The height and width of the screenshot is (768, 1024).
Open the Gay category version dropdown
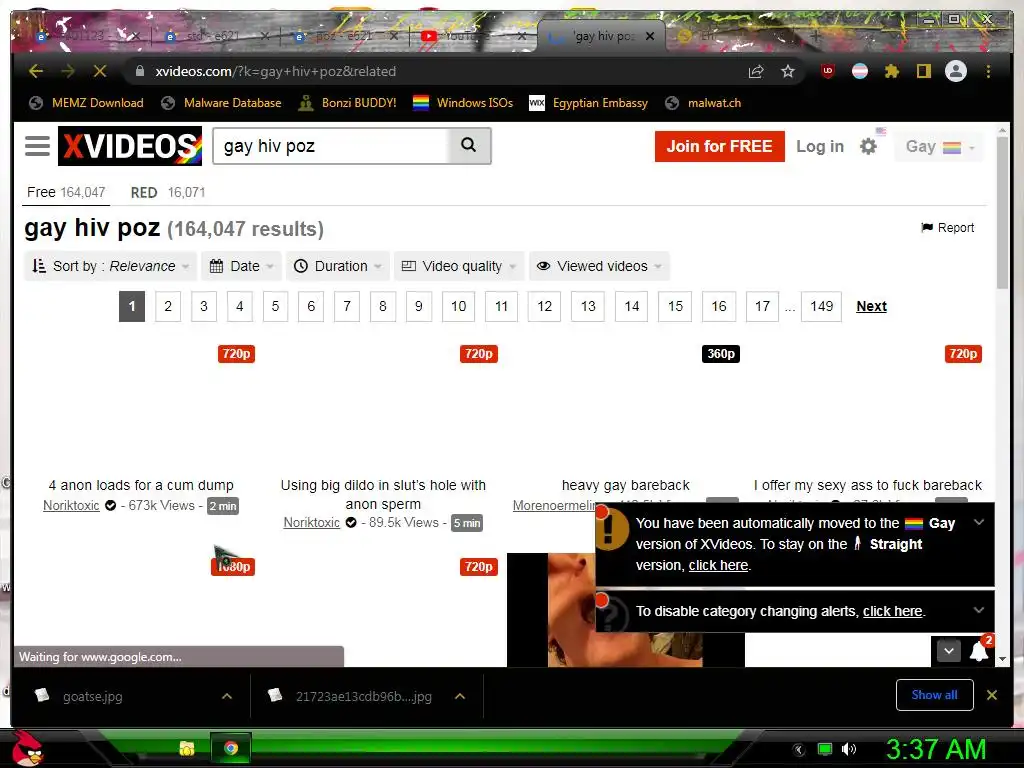click(939, 146)
